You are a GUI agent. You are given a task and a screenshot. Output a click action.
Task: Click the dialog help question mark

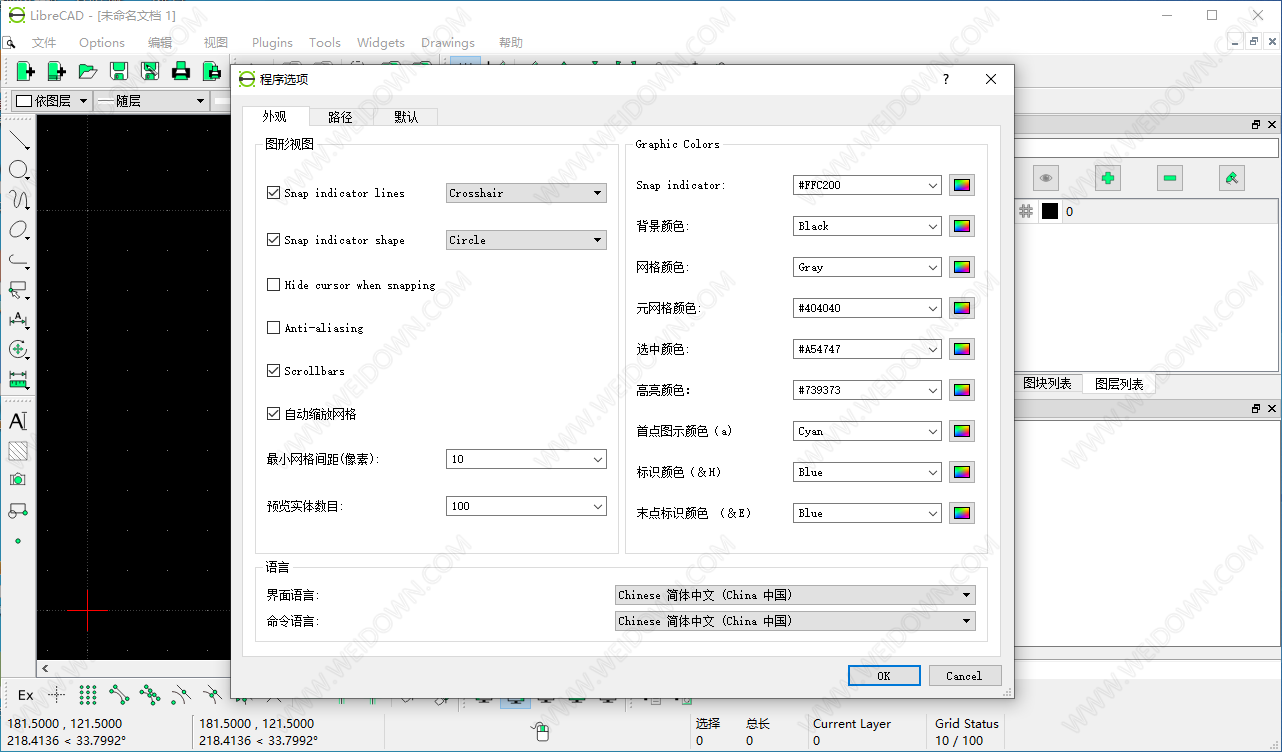[946, 79]
